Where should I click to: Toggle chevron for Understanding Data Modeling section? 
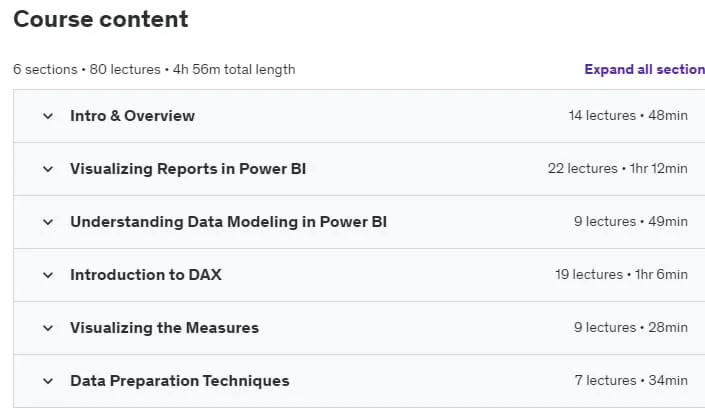[48, 222]
